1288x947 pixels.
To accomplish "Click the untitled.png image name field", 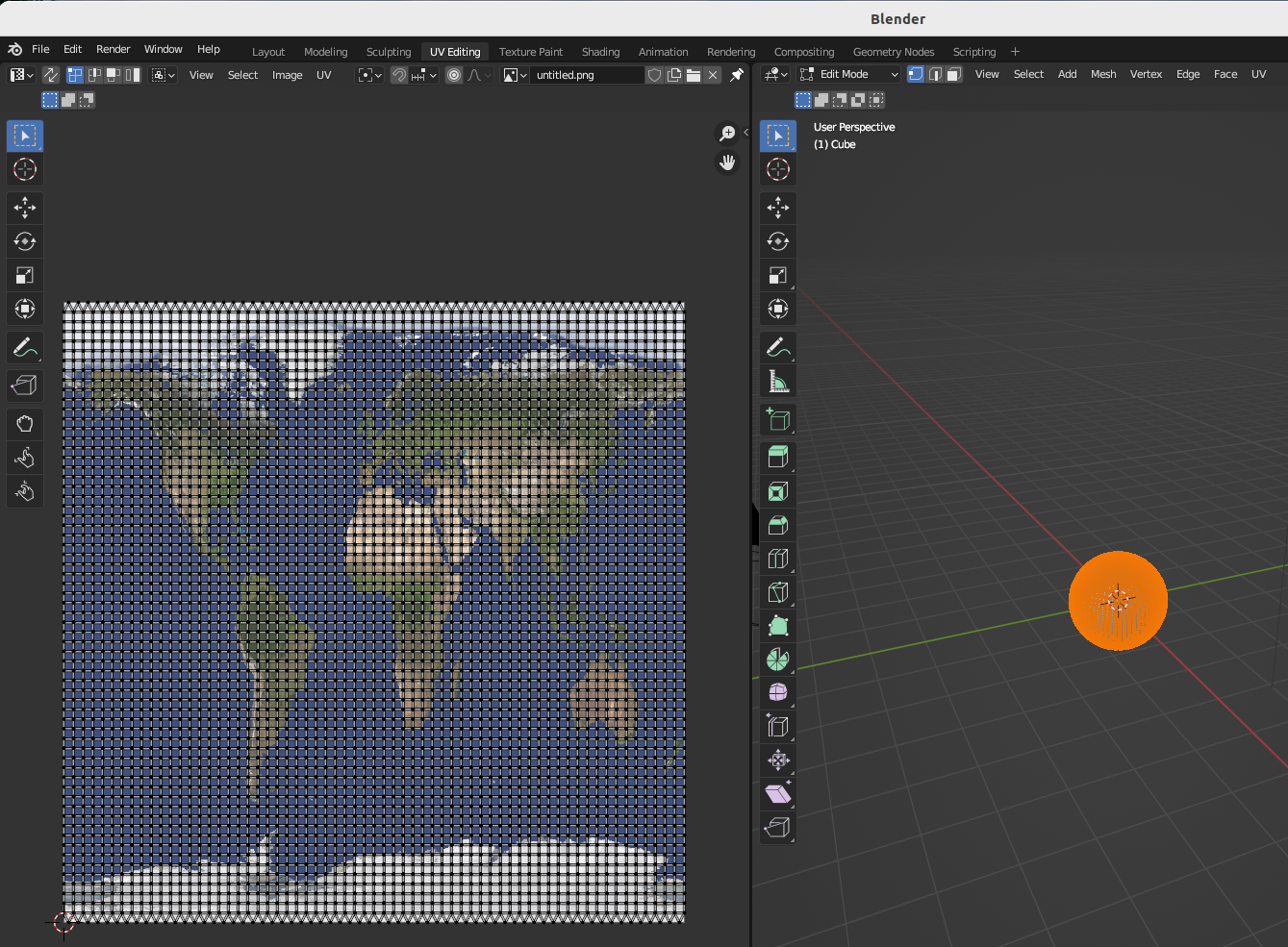I will click(x=587, y=75).
